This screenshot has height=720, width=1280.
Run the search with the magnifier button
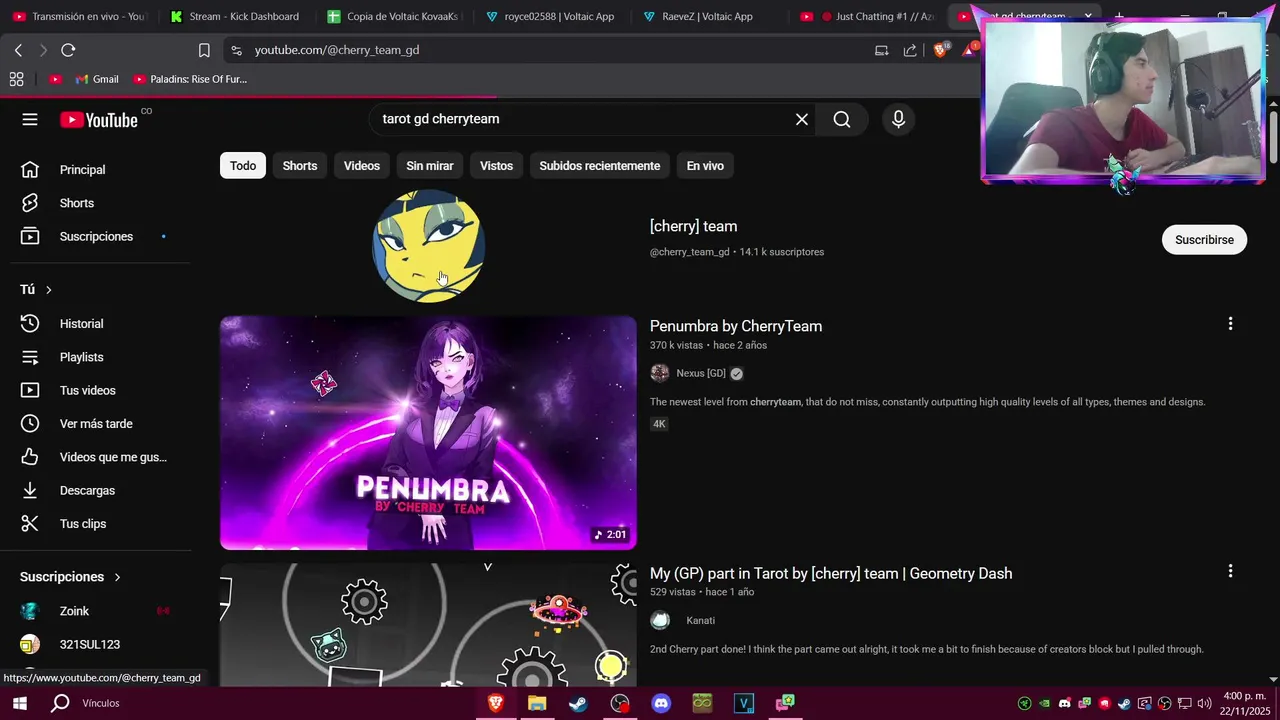(842, 119)
